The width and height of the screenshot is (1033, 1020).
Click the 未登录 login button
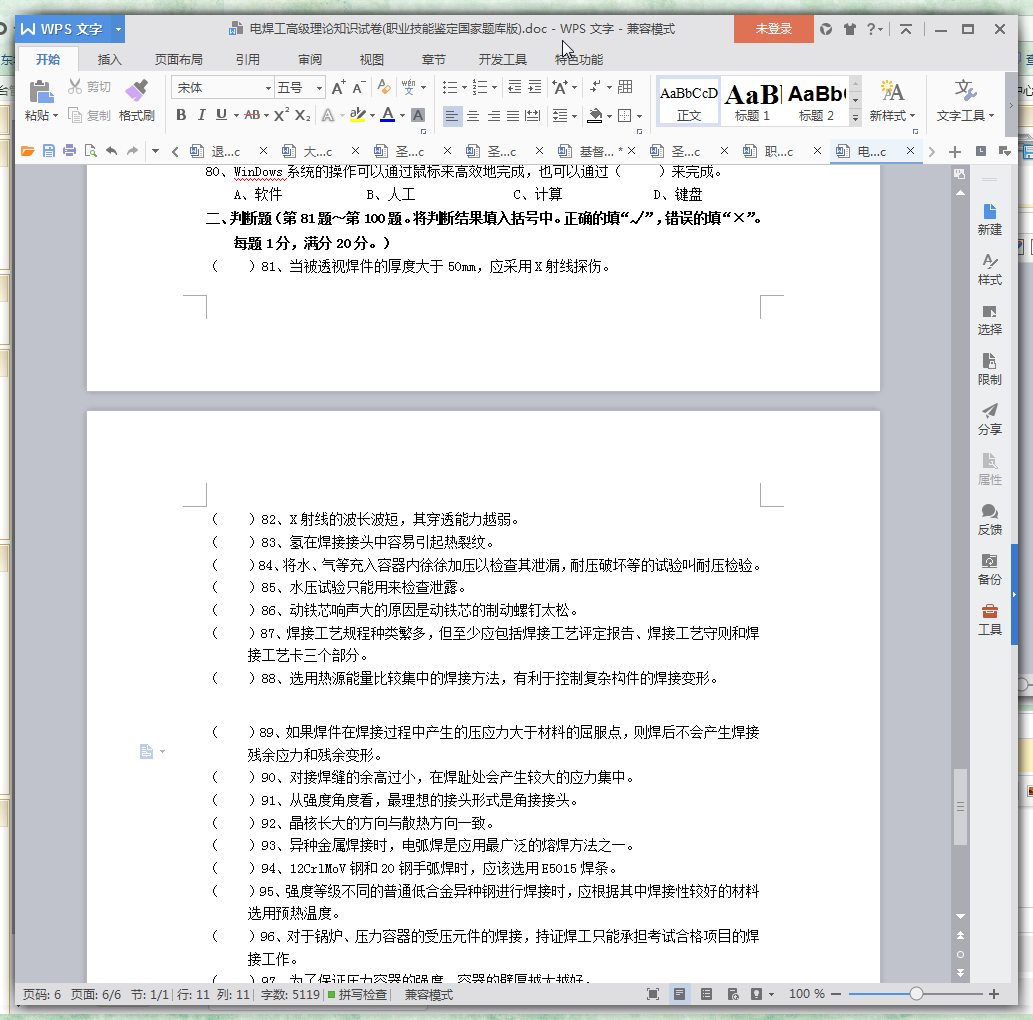pyautogui.click(x=773, y=29)
